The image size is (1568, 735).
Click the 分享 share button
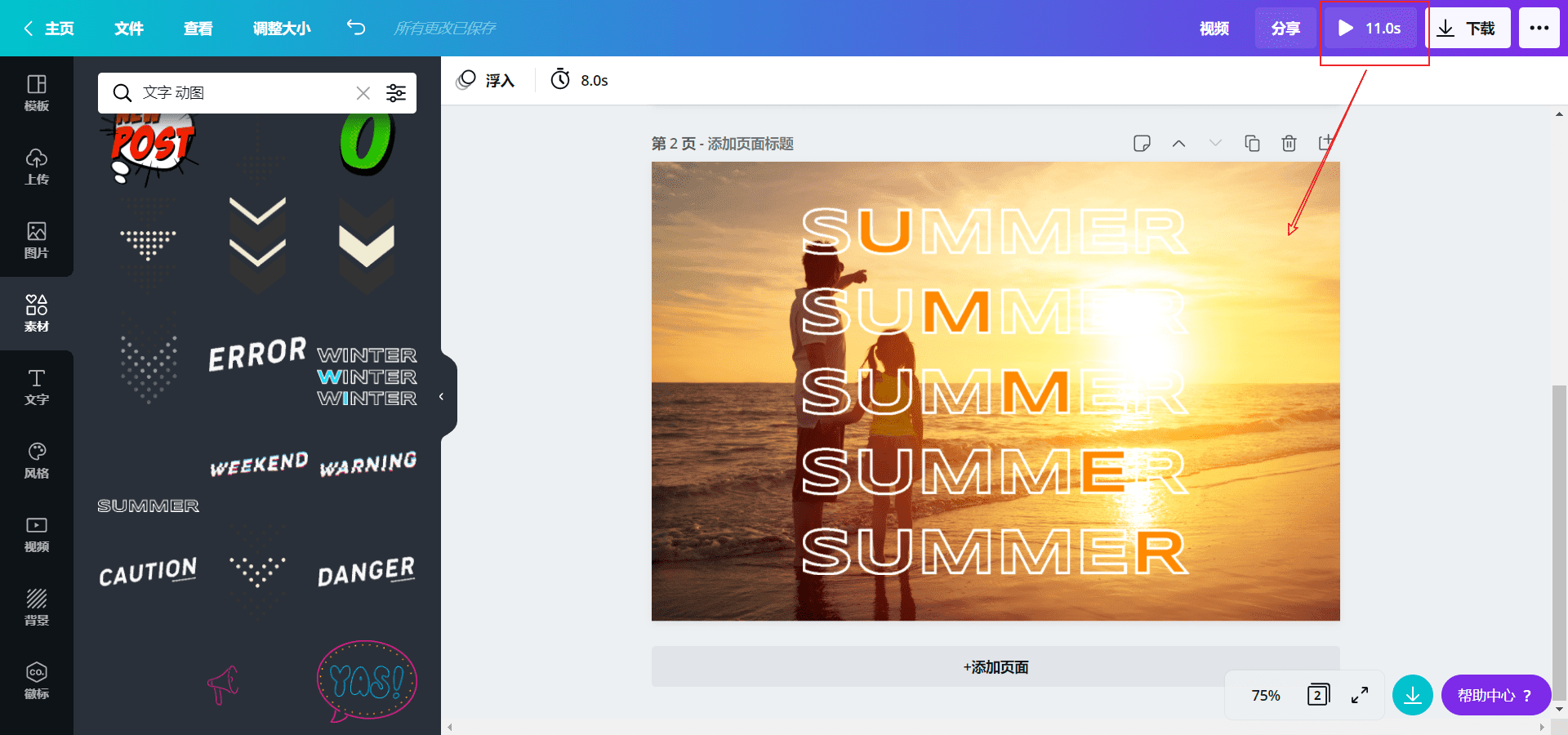pyautogui.click(x=1285, y=29)
